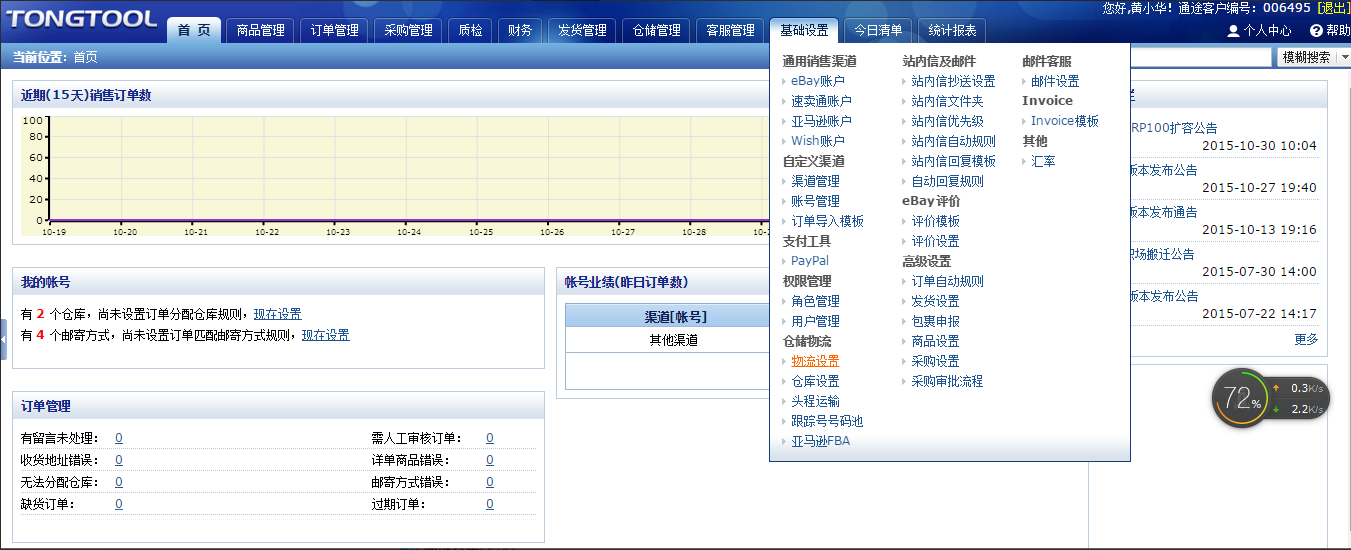Go to the 订单管理 tab
Screen dimensions: 1351x550
(334, 31)
